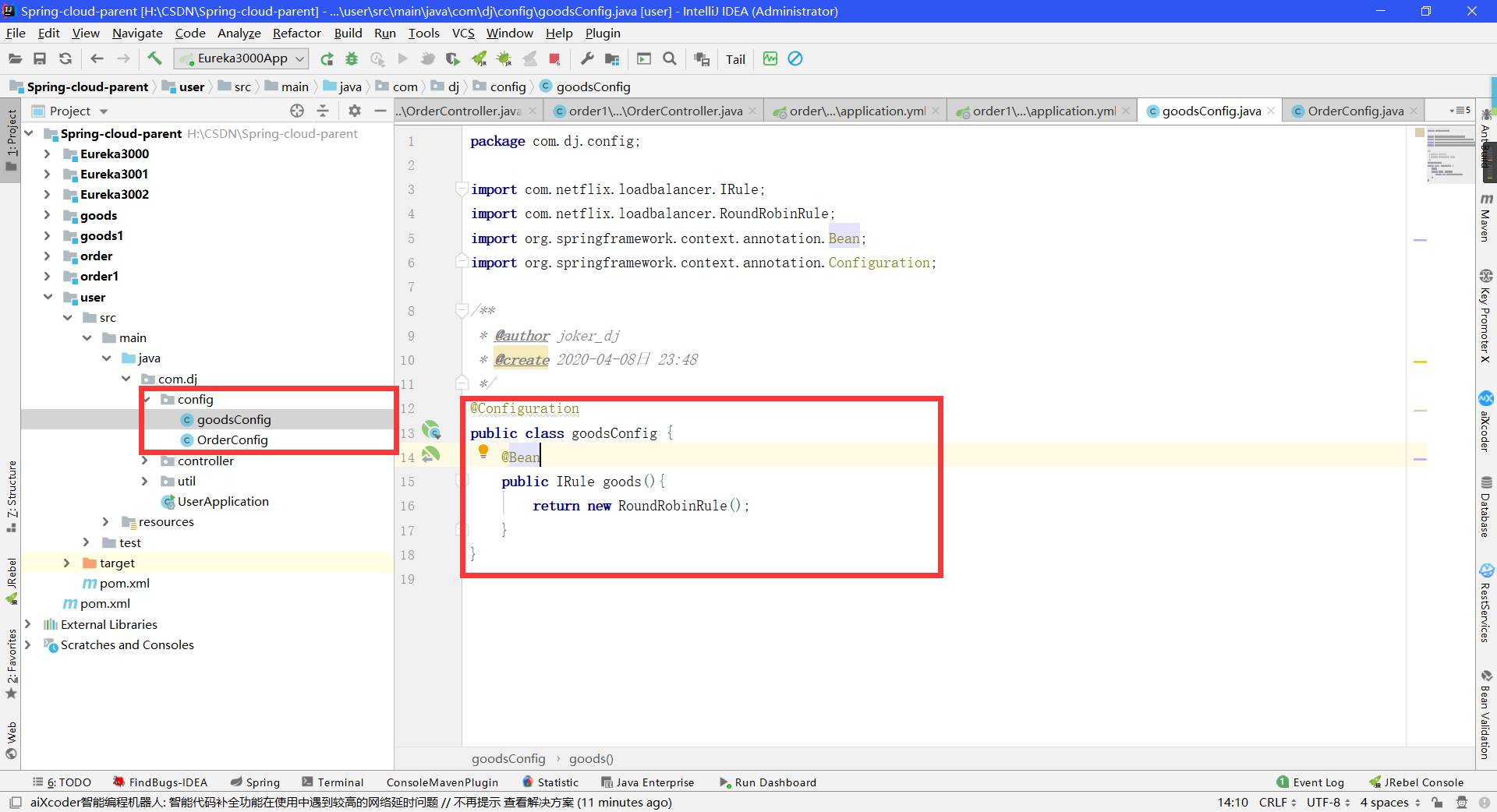Click the Tail toolbar button

pyautogui.click(x=735, y=59)
